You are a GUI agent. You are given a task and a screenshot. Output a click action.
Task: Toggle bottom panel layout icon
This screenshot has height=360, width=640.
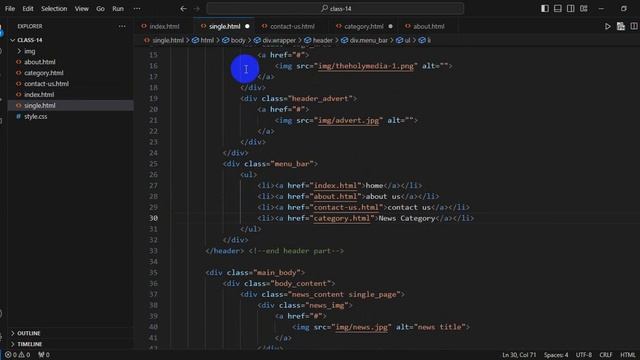pyautogui.click(x=558, y=8)
